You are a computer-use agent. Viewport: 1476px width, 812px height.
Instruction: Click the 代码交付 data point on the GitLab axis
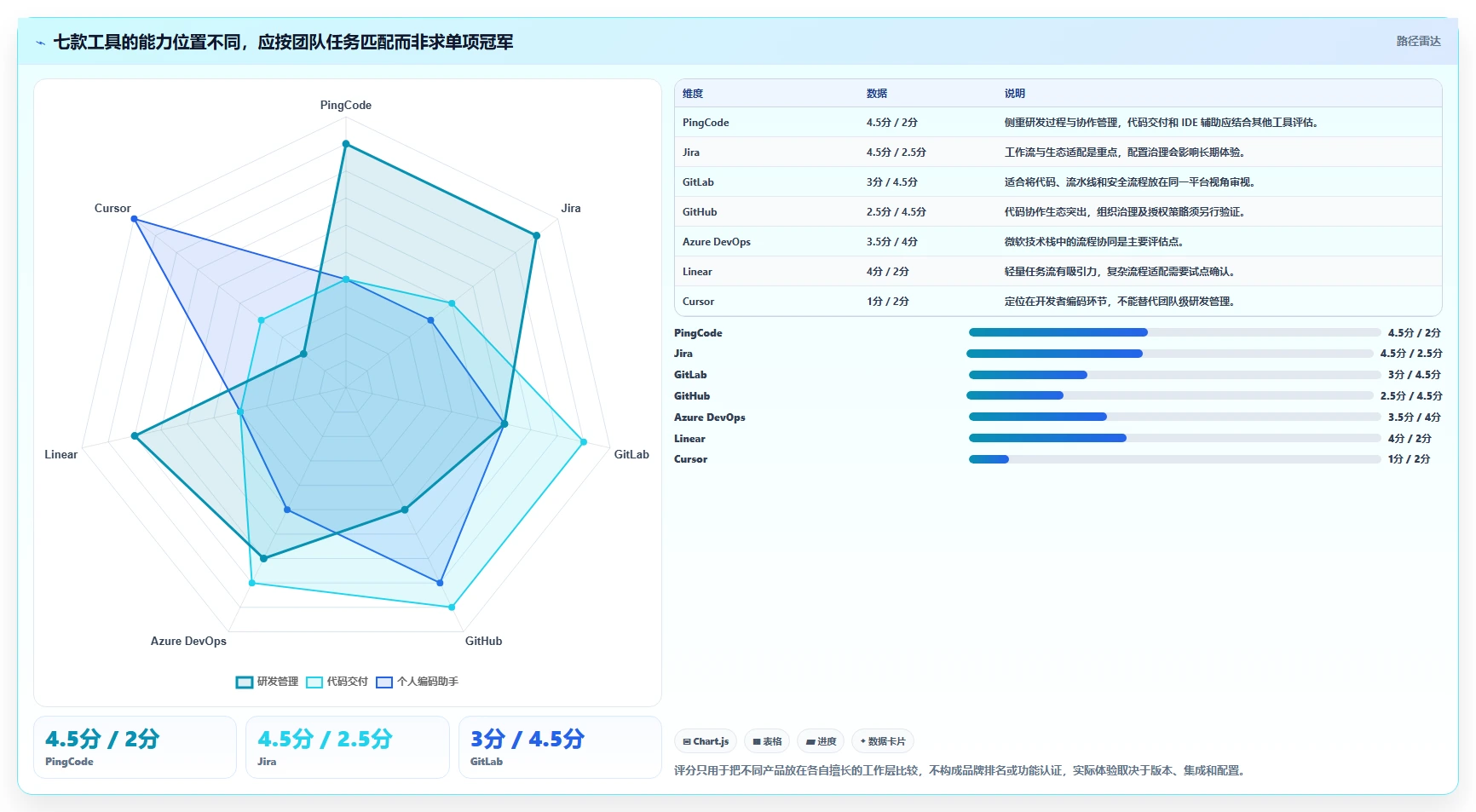(x=584, y=442)
